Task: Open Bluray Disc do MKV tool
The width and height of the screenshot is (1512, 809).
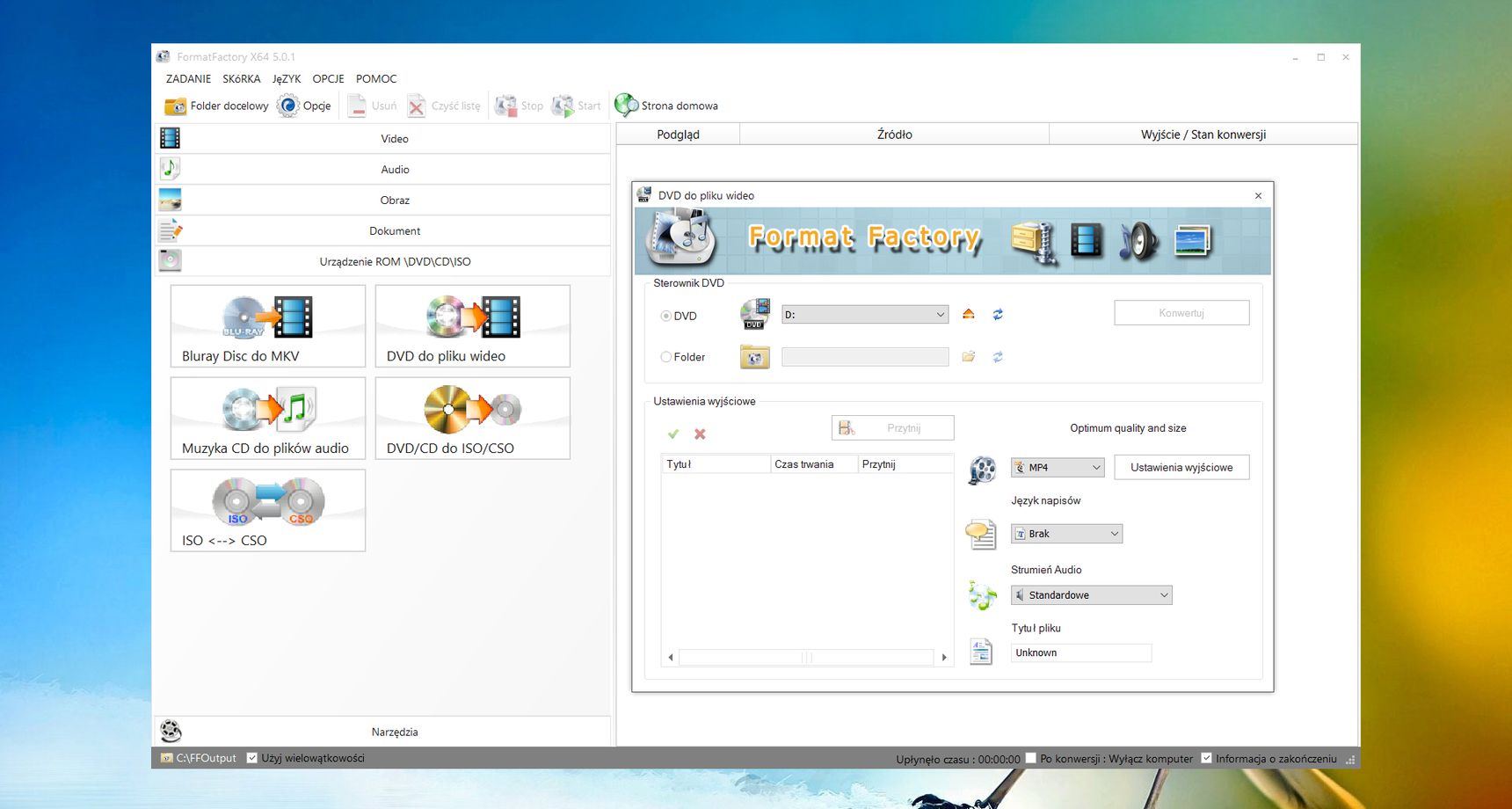Action: [x=268, y=325]
